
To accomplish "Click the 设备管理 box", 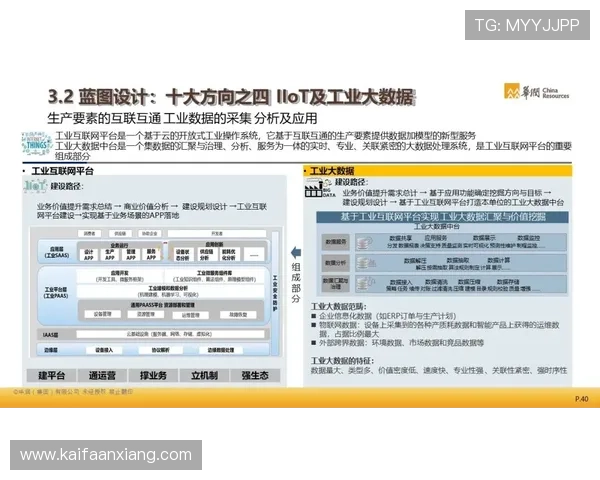I will 103,314.
